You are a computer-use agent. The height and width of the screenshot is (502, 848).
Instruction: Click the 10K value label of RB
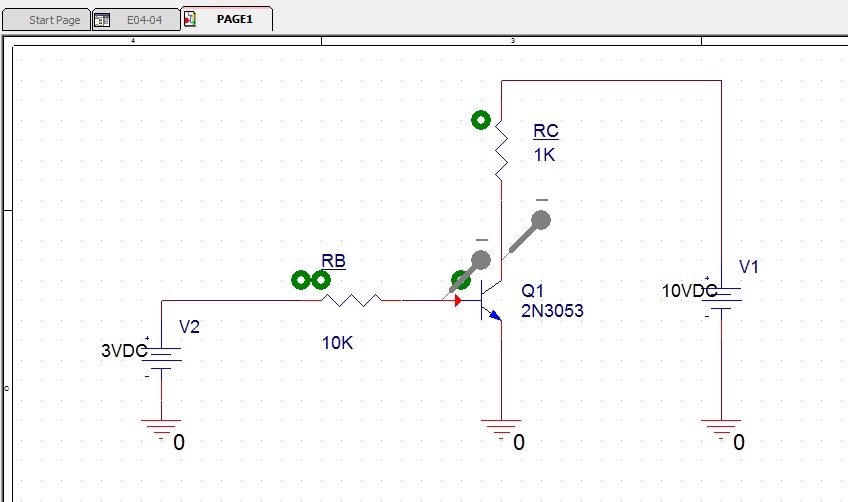point(337,343)
